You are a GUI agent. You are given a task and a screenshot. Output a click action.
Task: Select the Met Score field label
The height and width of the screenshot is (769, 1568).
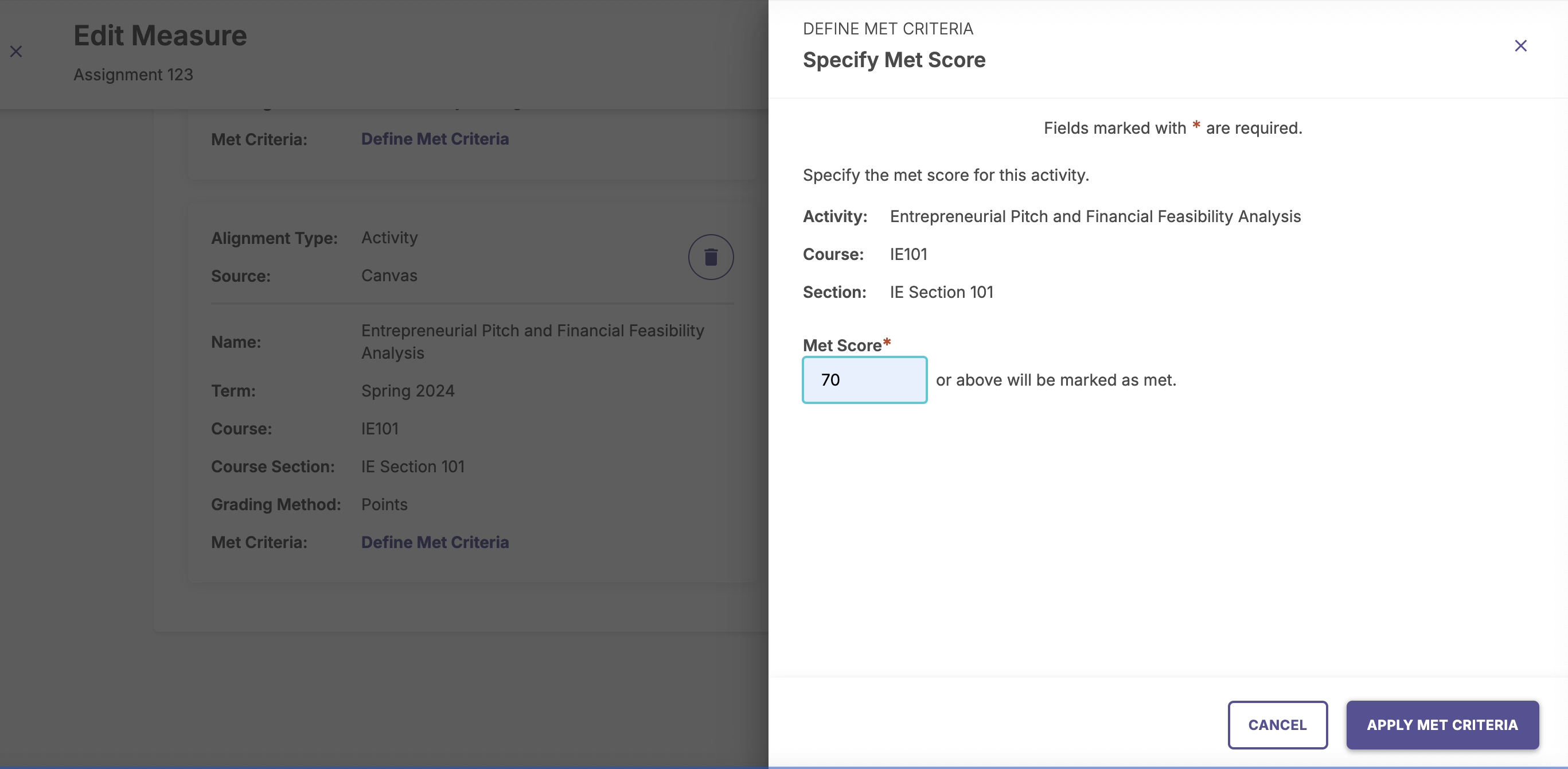(846, 345)
